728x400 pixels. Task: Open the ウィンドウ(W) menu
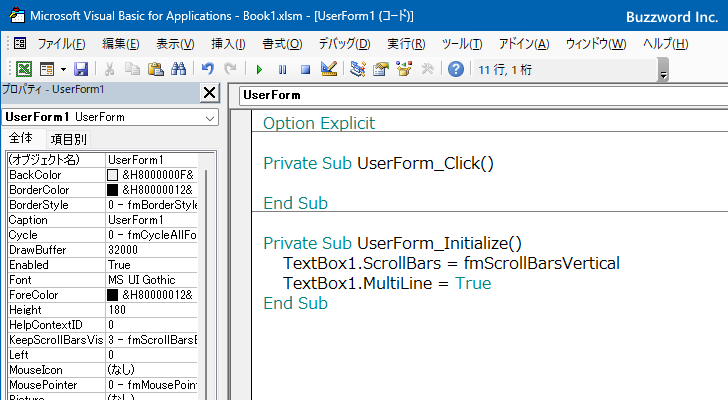[x=596, y=44]
